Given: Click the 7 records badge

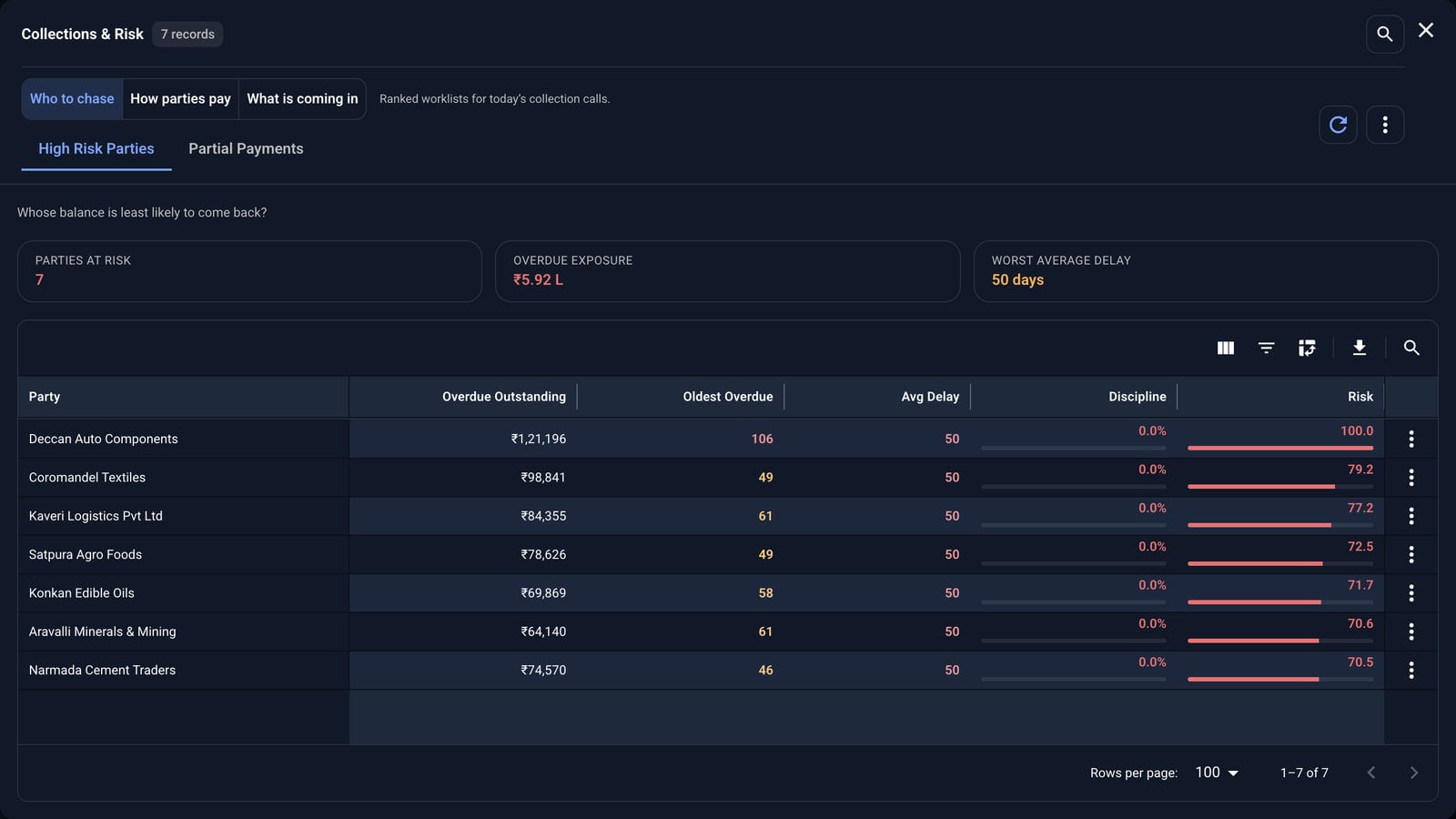Looking at the screenshot, I should point(187,34).
